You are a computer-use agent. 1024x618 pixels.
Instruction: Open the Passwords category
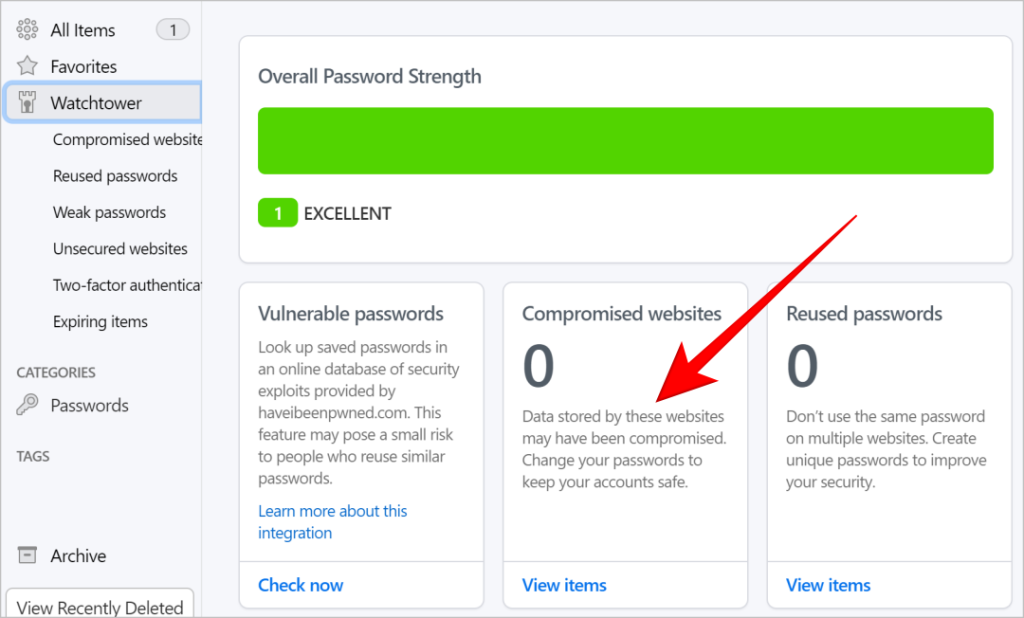(89, 405)
